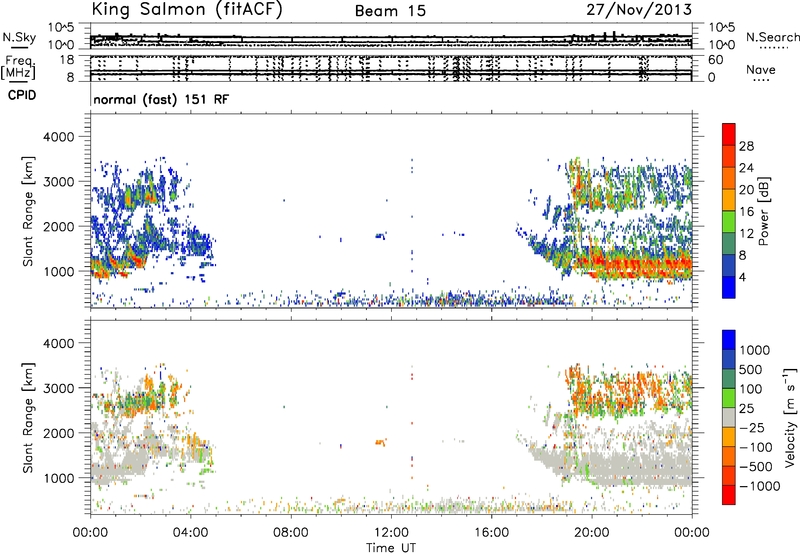The width and height of the screenshot is (800, 554).
Task: Click the 'N.Sky' legend label
Action: (19, 37)
